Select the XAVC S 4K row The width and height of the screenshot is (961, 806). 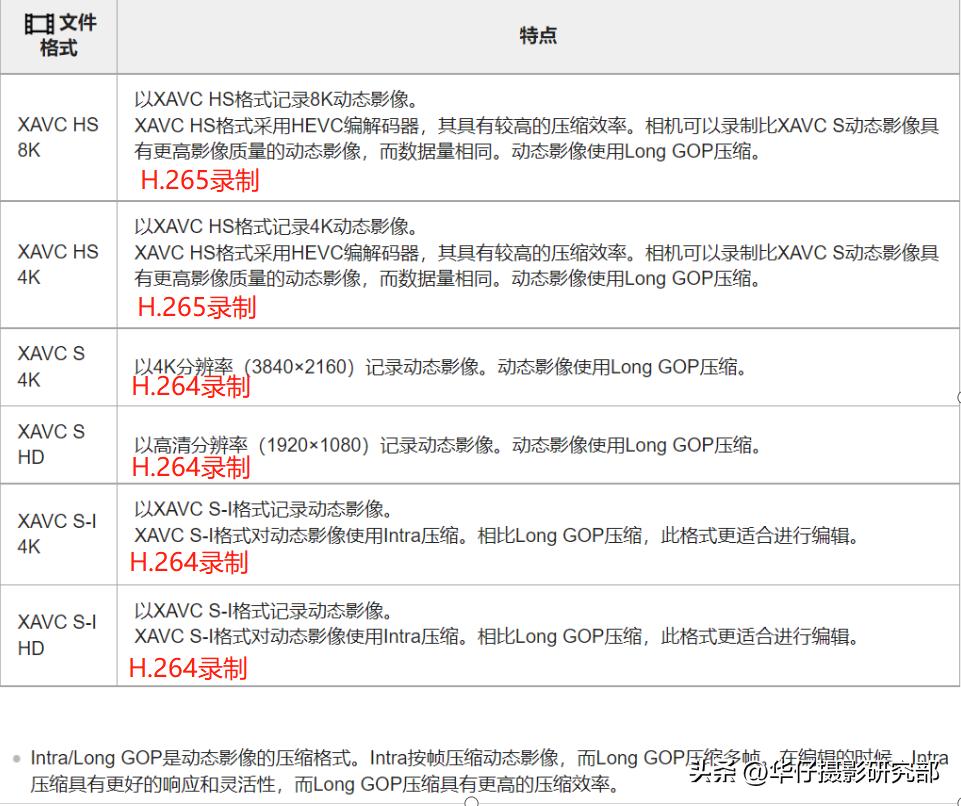[46, 362]
